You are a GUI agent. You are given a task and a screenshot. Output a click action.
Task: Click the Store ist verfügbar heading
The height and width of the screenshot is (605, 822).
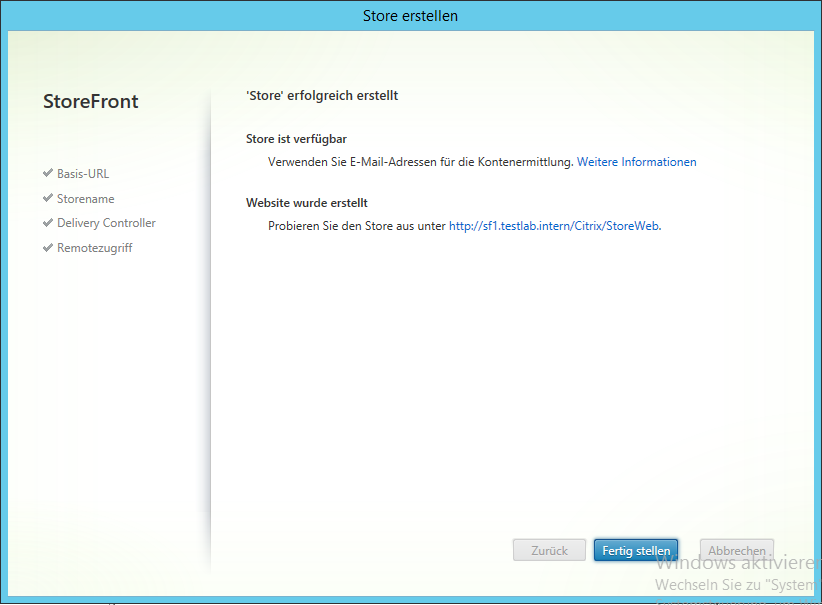pyautogui.click(x=296, y=139)
